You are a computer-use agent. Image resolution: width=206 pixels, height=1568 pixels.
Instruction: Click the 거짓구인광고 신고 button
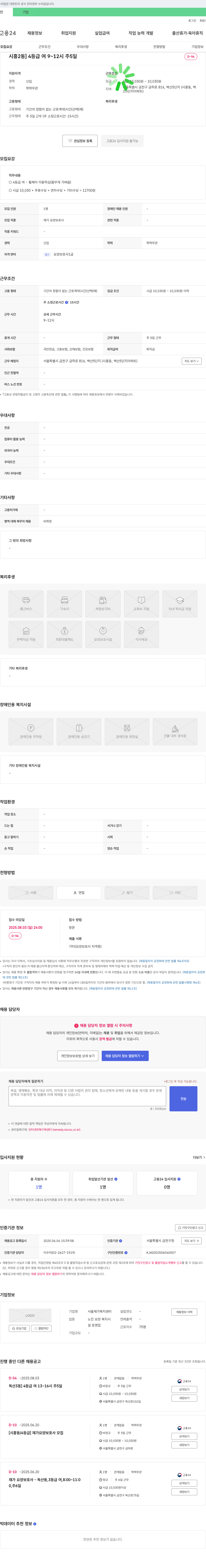click(x=190, y=1228)
